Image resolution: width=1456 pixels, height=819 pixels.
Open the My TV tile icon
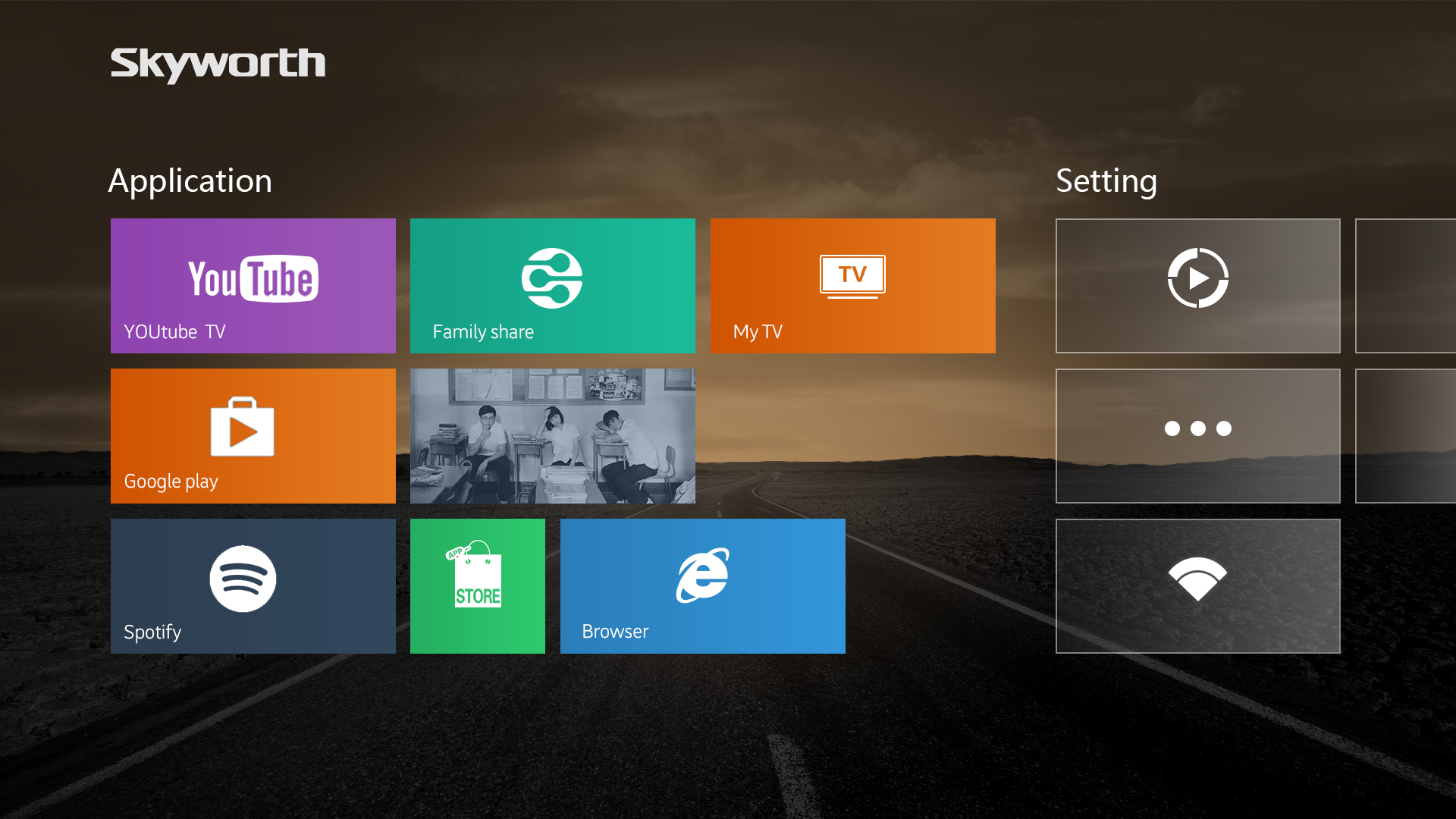[x=852, y=276]
